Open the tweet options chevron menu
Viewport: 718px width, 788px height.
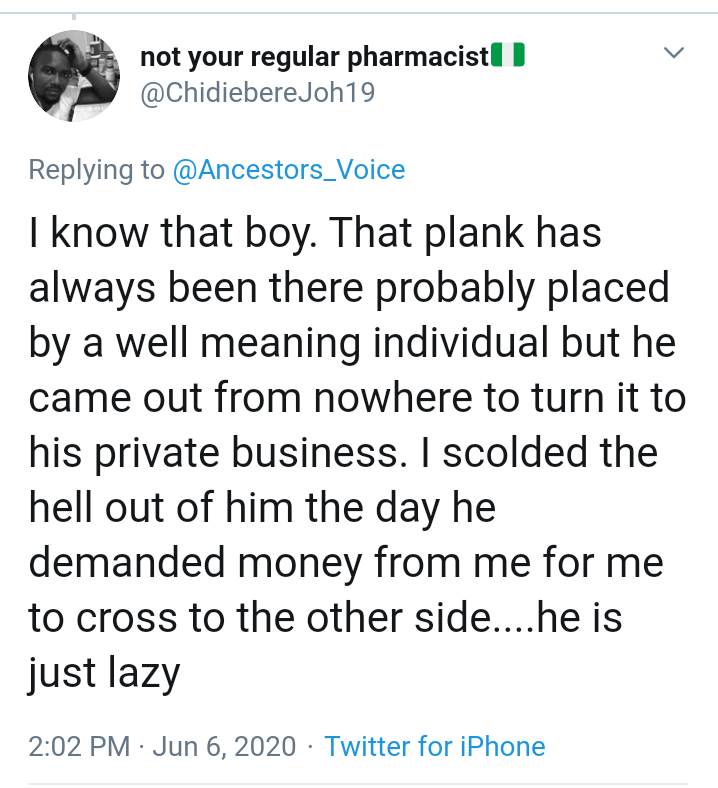(675, 52)
